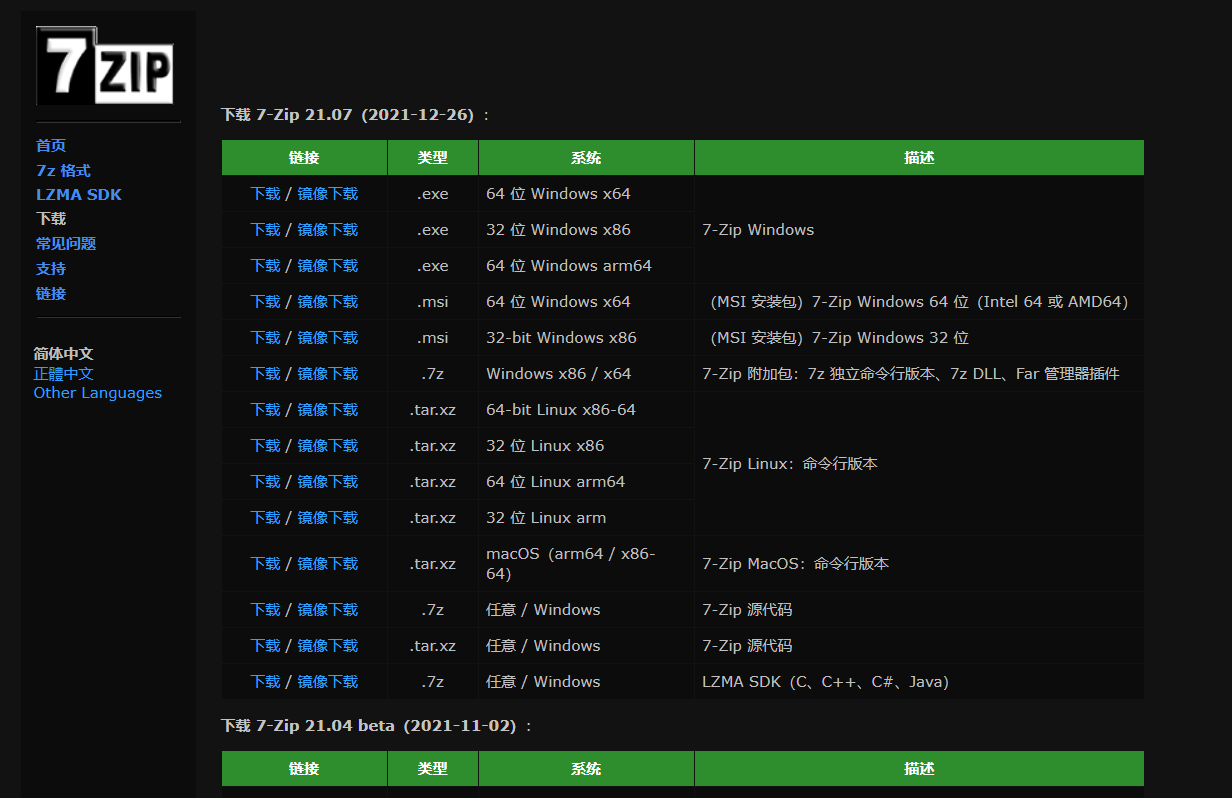Download the LZMA SDK .7z package
Viewport: 1232px width, 798px height.
tap(266, 682)
